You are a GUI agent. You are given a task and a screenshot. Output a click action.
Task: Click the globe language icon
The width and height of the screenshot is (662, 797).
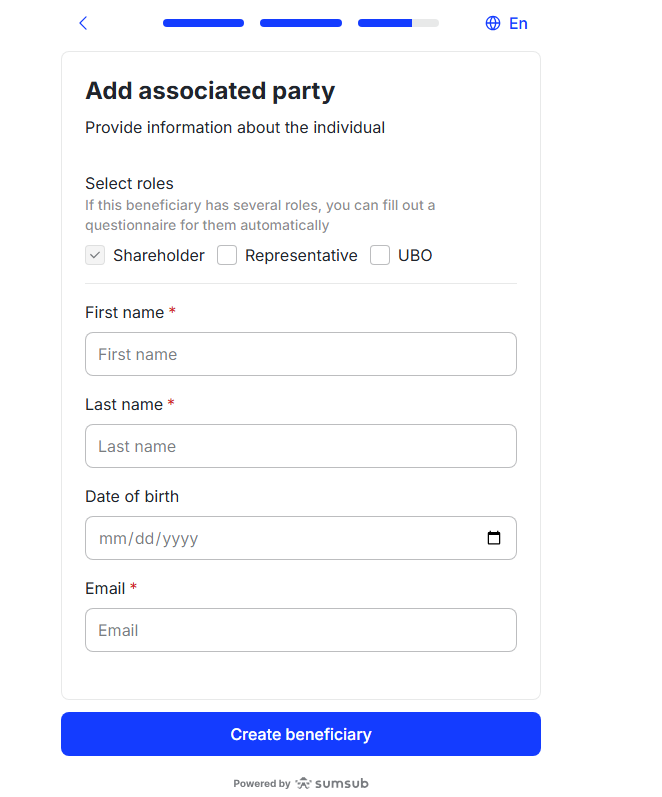tap(493, 23)
